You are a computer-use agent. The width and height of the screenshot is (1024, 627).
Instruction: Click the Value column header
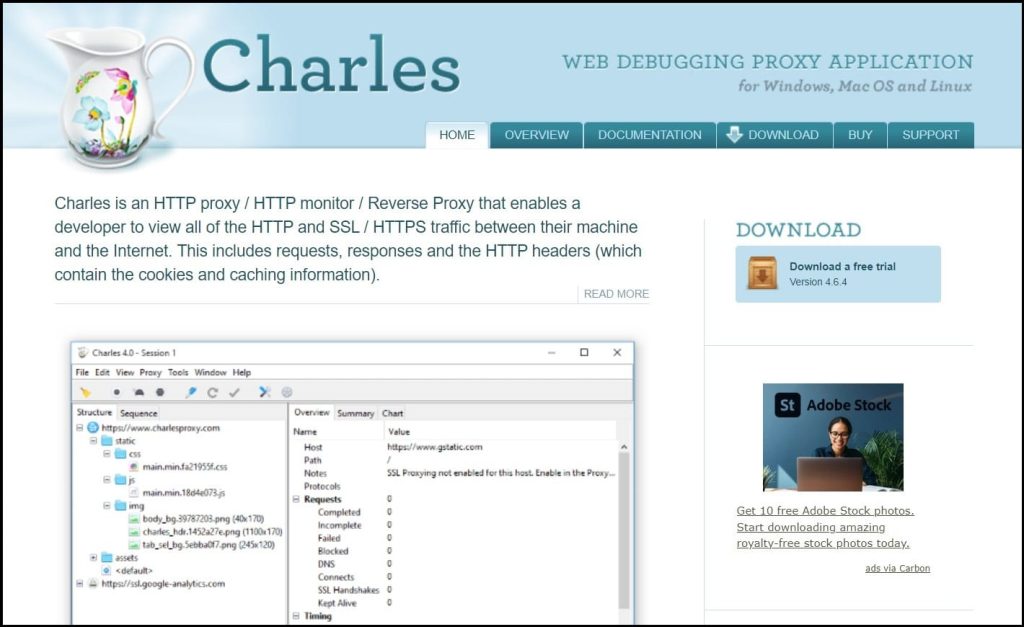coord(399,432)
